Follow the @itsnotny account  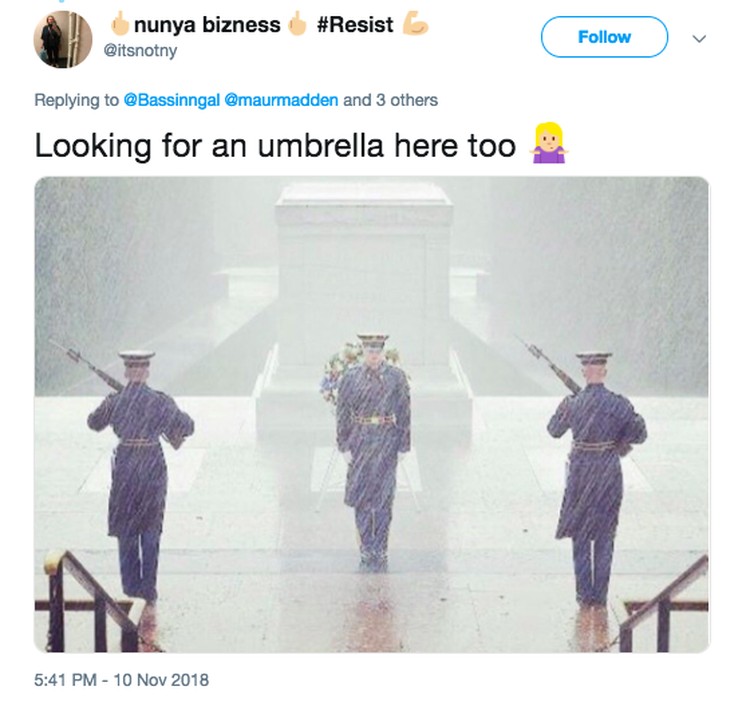point(604,37)
